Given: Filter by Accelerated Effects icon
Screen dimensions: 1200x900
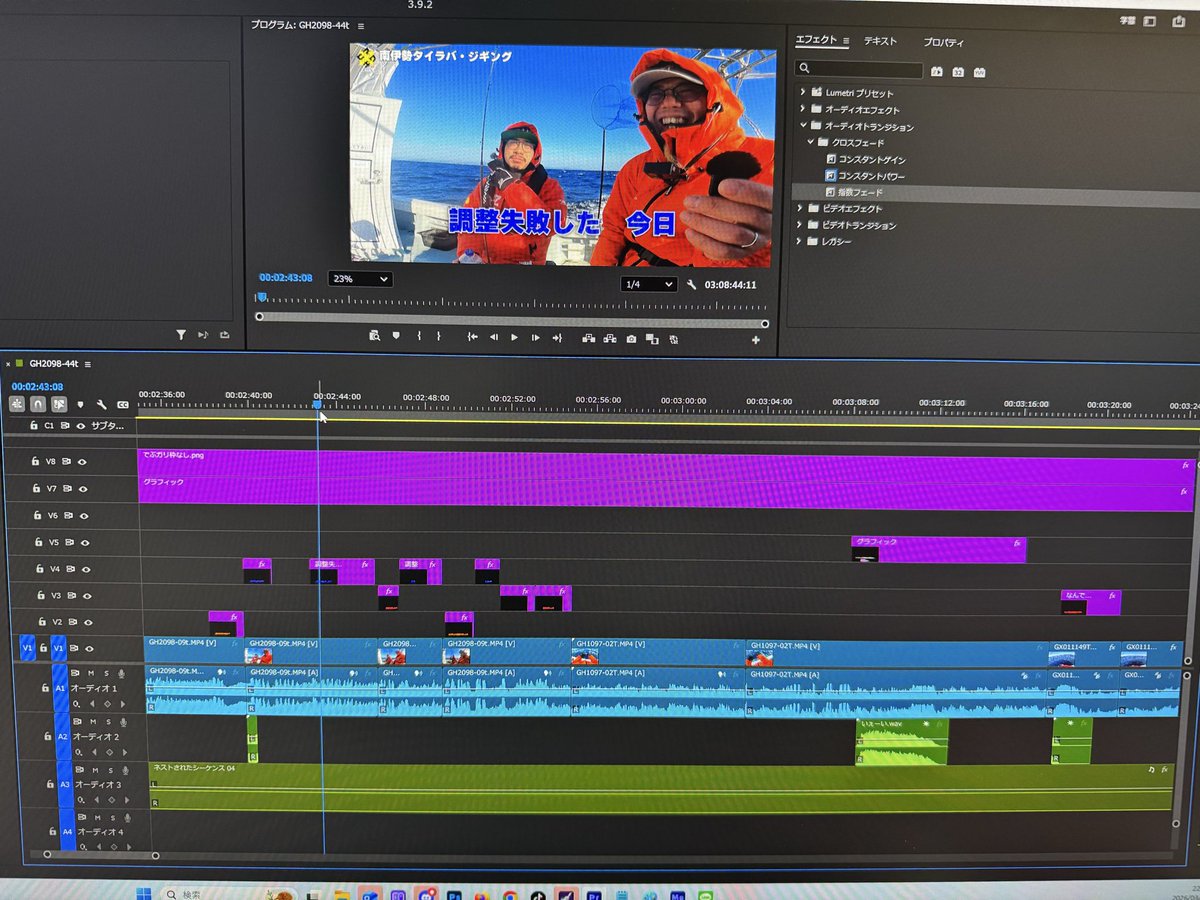Looking at the screenshot, I should [937, 71].
